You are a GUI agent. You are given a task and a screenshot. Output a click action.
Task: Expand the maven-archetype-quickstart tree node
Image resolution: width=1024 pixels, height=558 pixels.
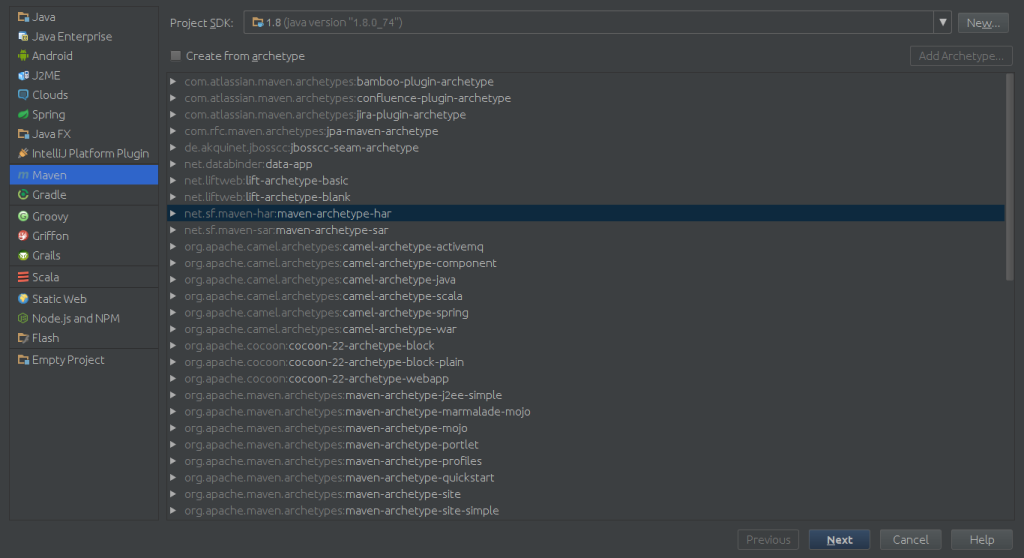coord(174,478)
